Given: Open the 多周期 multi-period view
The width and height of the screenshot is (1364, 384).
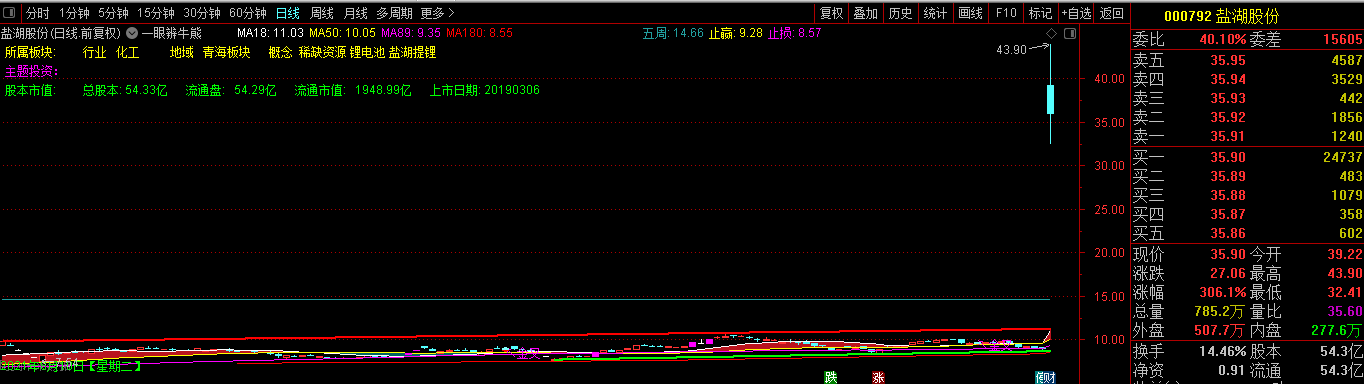Looking at the screenshot, I should pyautogui.click(x=394, y=13).
